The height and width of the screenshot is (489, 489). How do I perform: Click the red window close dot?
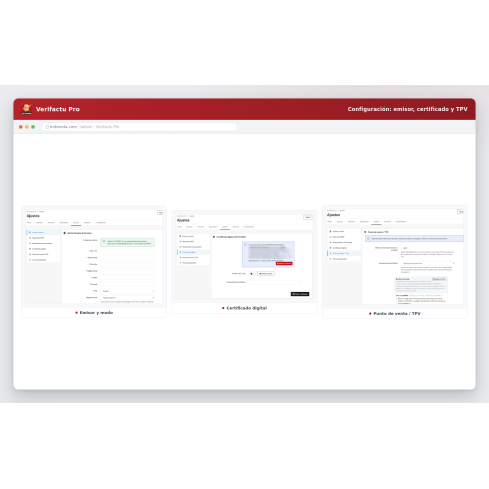pyautogui.click(x=21, y=127)
